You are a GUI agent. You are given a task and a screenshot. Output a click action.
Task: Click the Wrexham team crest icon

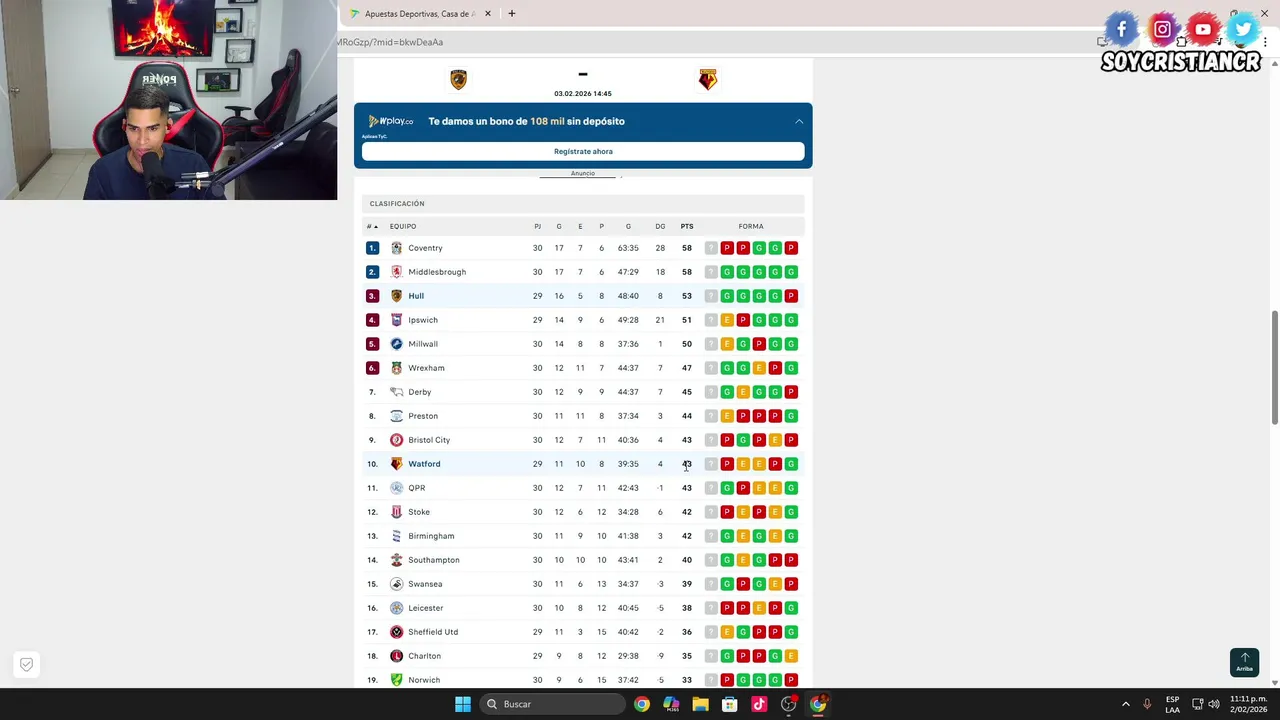[397, 368]
